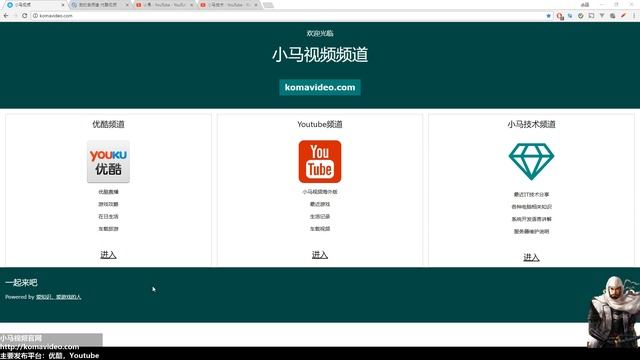The image size is (640, 360).
Task: Click 进入 under the Youtube频道 card
Action: pos(320,255)
